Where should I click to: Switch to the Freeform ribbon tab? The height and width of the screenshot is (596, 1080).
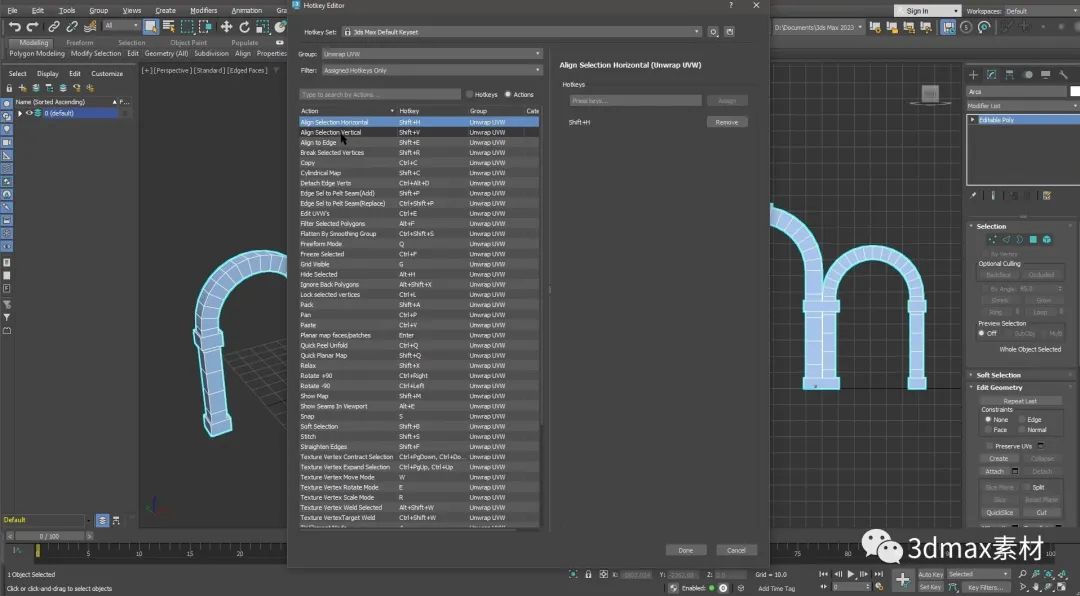point(80,43)
